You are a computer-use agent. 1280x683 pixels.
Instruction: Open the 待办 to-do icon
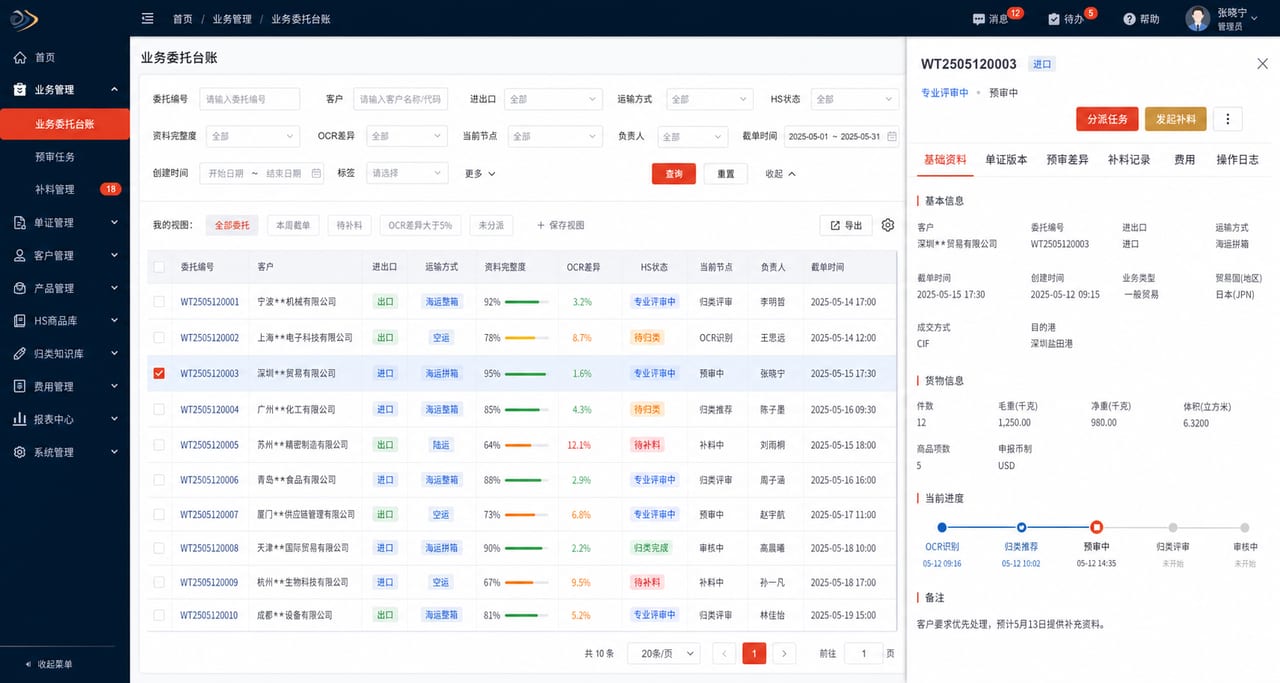[x=1054, y=19]
